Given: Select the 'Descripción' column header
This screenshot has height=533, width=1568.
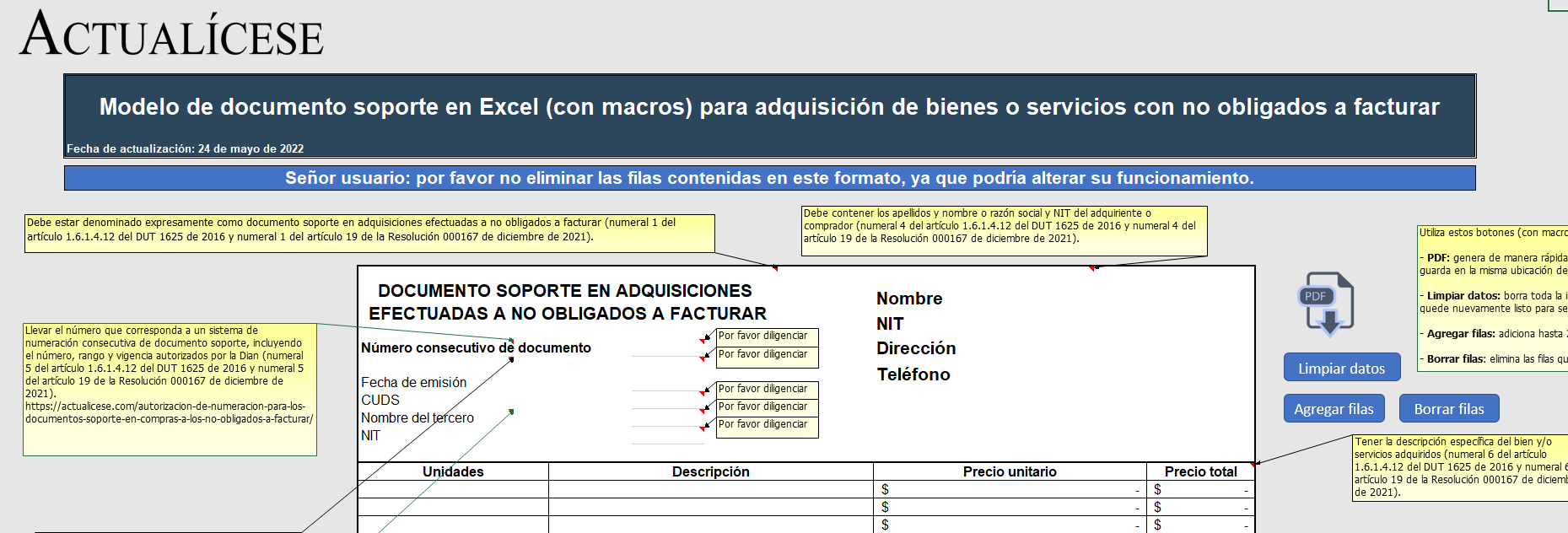Looking at the screenshot, I should (x=710, y=471).
